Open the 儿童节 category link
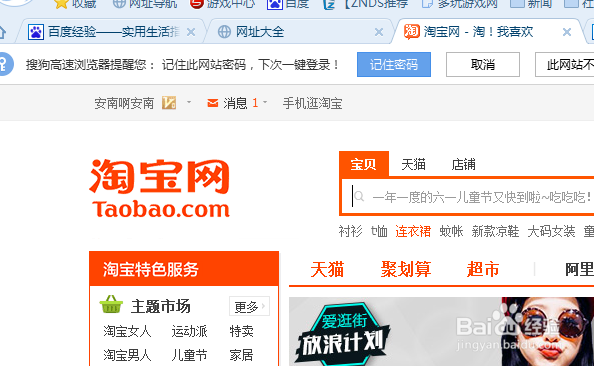 (189, 355)
